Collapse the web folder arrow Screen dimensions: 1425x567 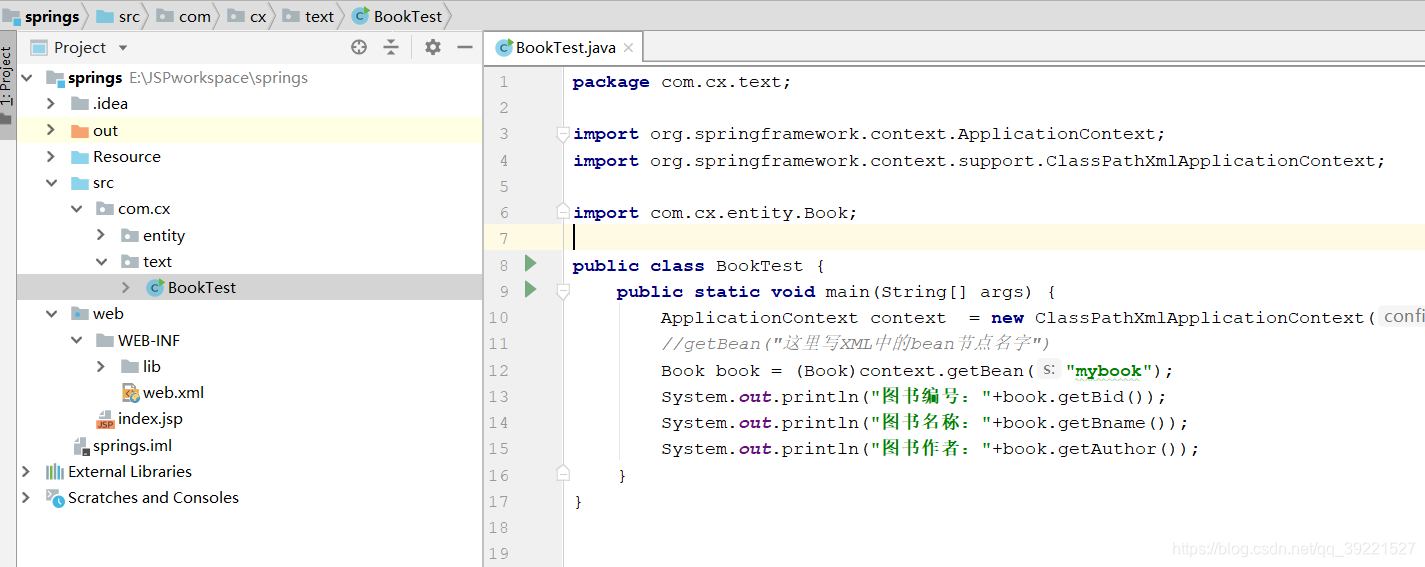pos(51,314)
